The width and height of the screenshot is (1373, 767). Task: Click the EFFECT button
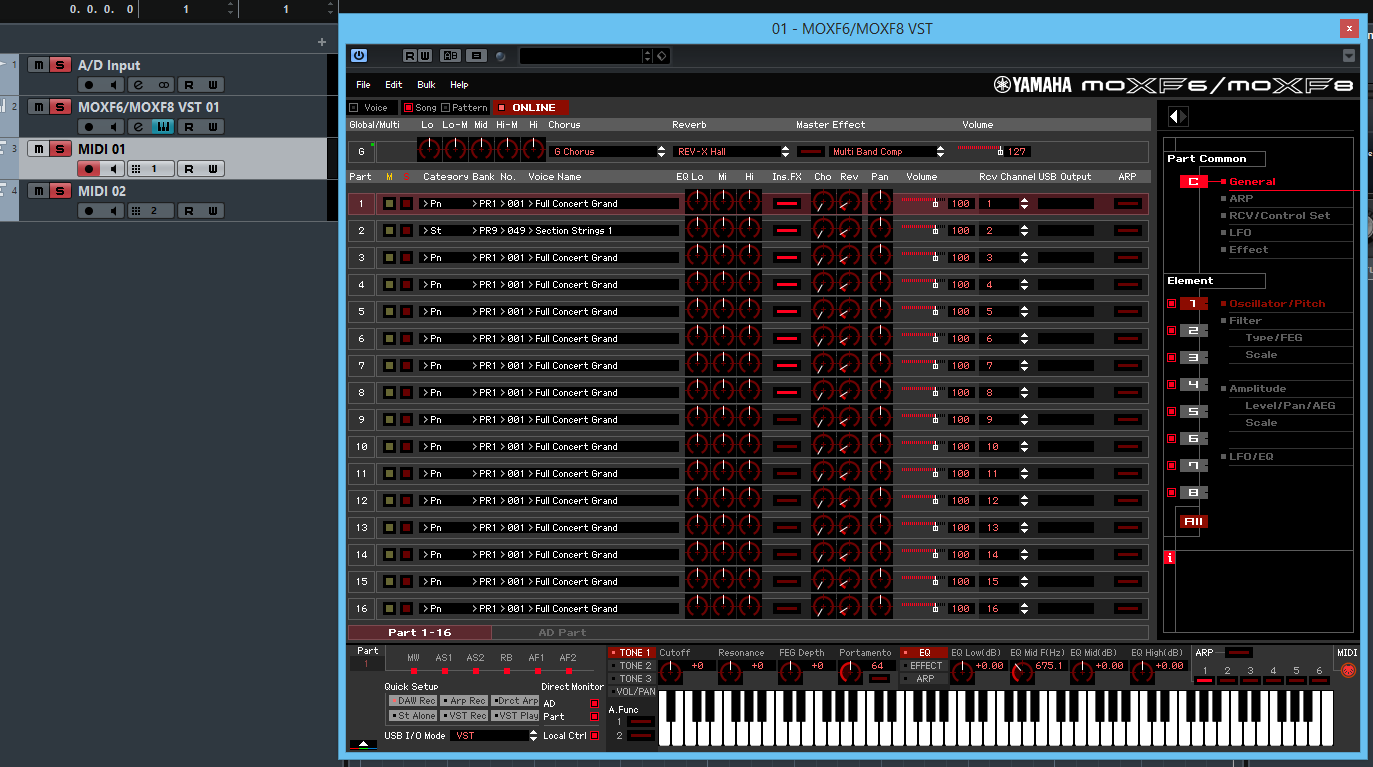(922, 665)
